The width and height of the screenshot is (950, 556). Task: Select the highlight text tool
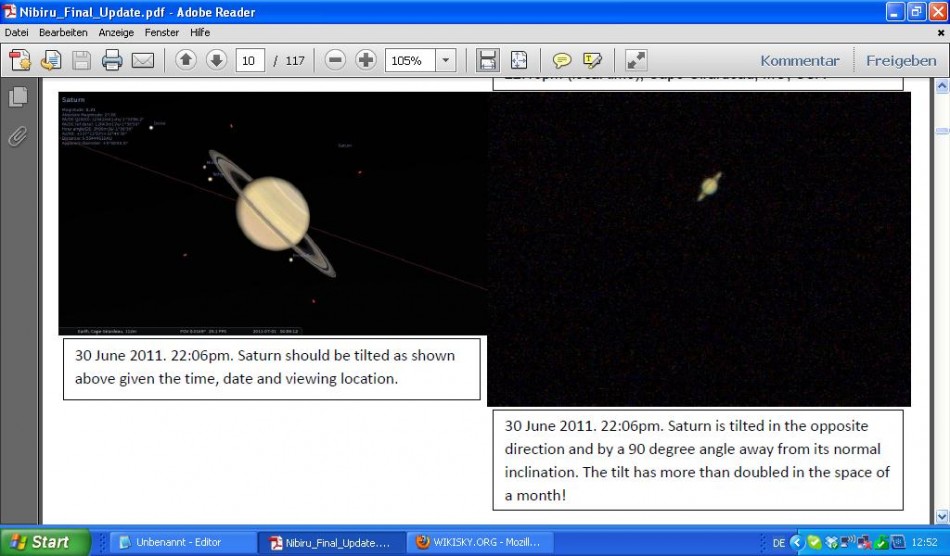tap(592, 60)
